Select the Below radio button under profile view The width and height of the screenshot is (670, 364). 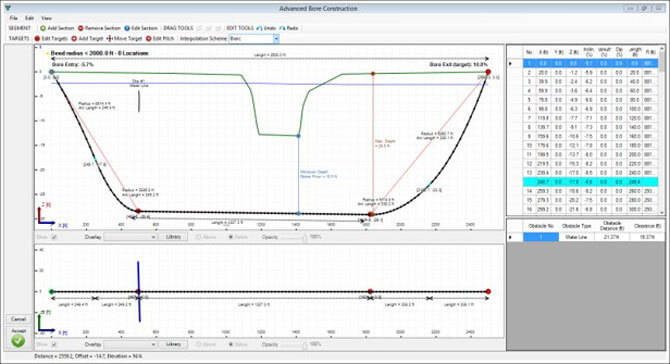[231, 237]
